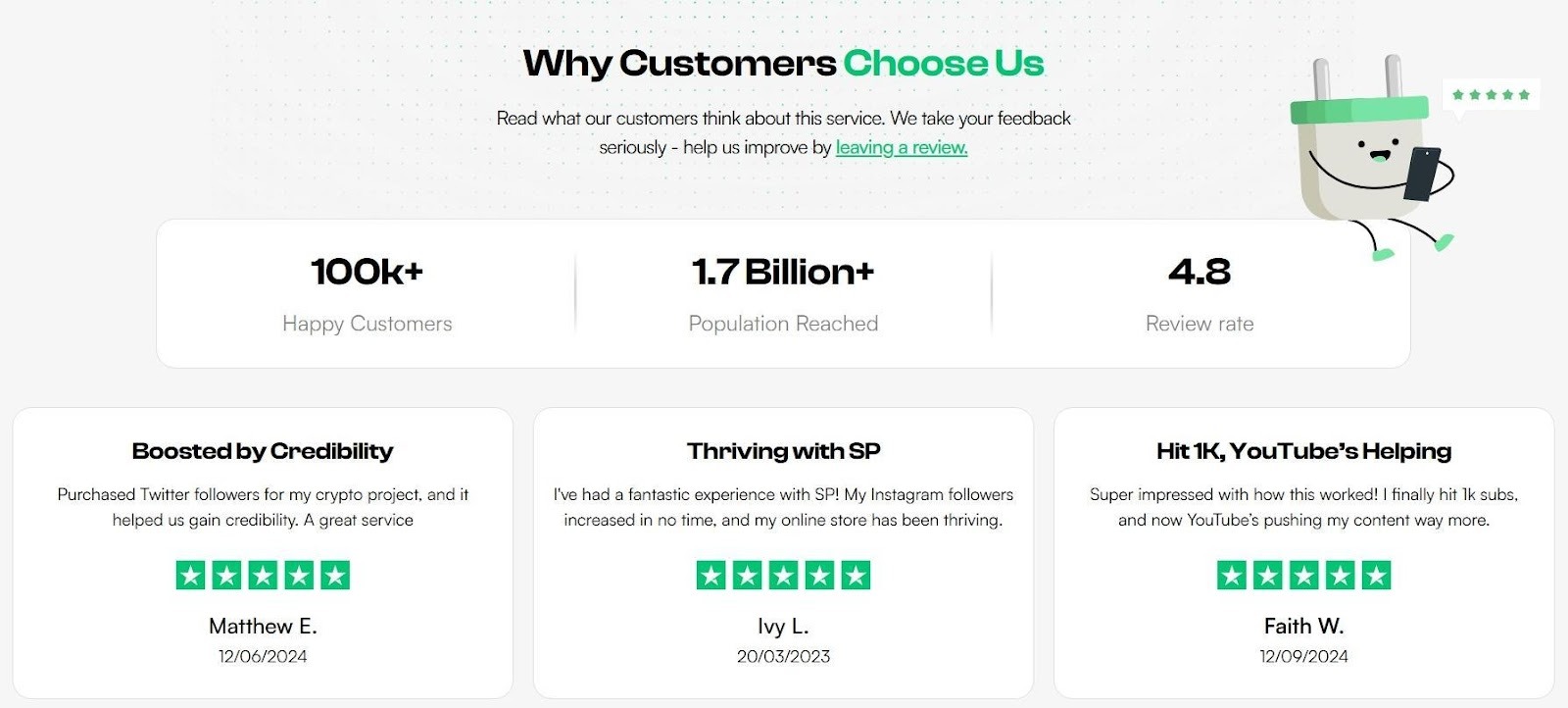Click the 1.7 Billion+ Population Reached stat
Screen dimensions: 1568x708
pyautogui.click(x=783, y=292)
